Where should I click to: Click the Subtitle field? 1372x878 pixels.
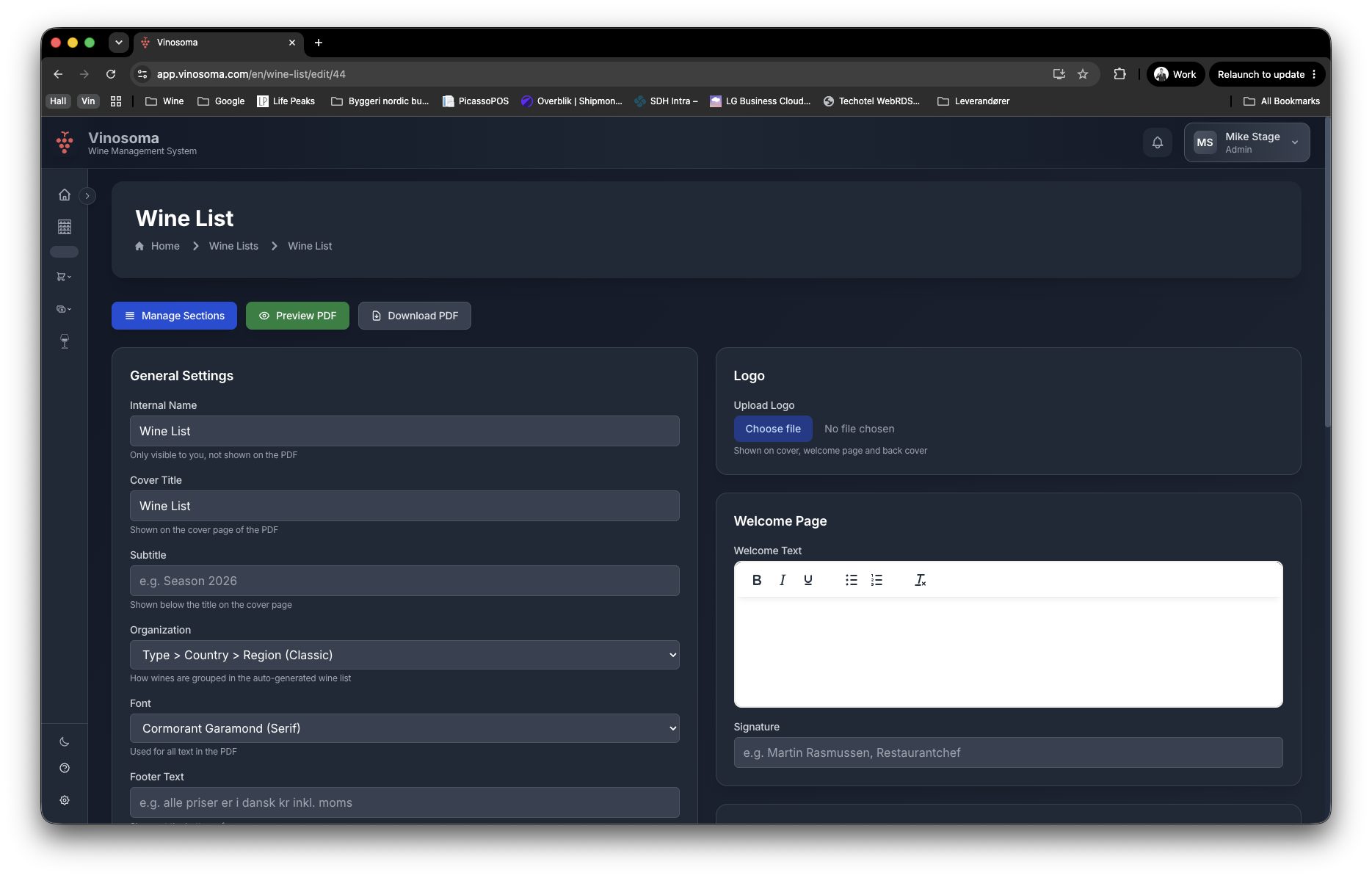tap(404, 581)
